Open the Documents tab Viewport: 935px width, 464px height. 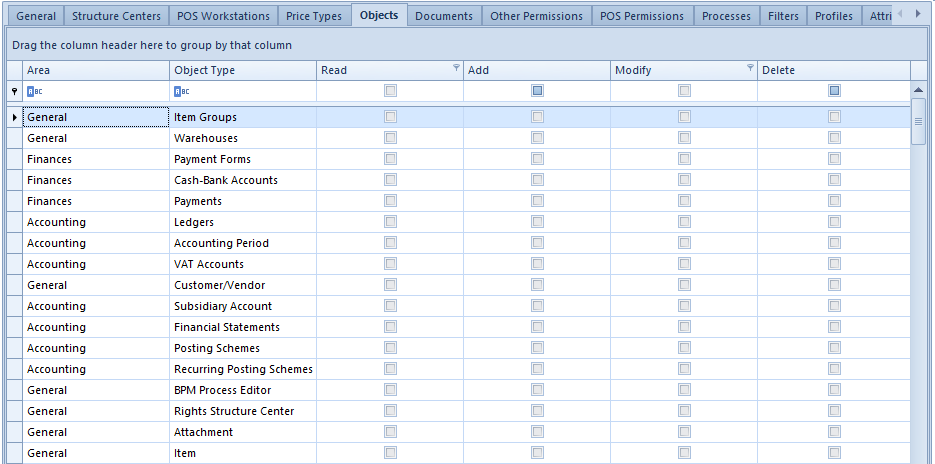[x=444, y=16]
